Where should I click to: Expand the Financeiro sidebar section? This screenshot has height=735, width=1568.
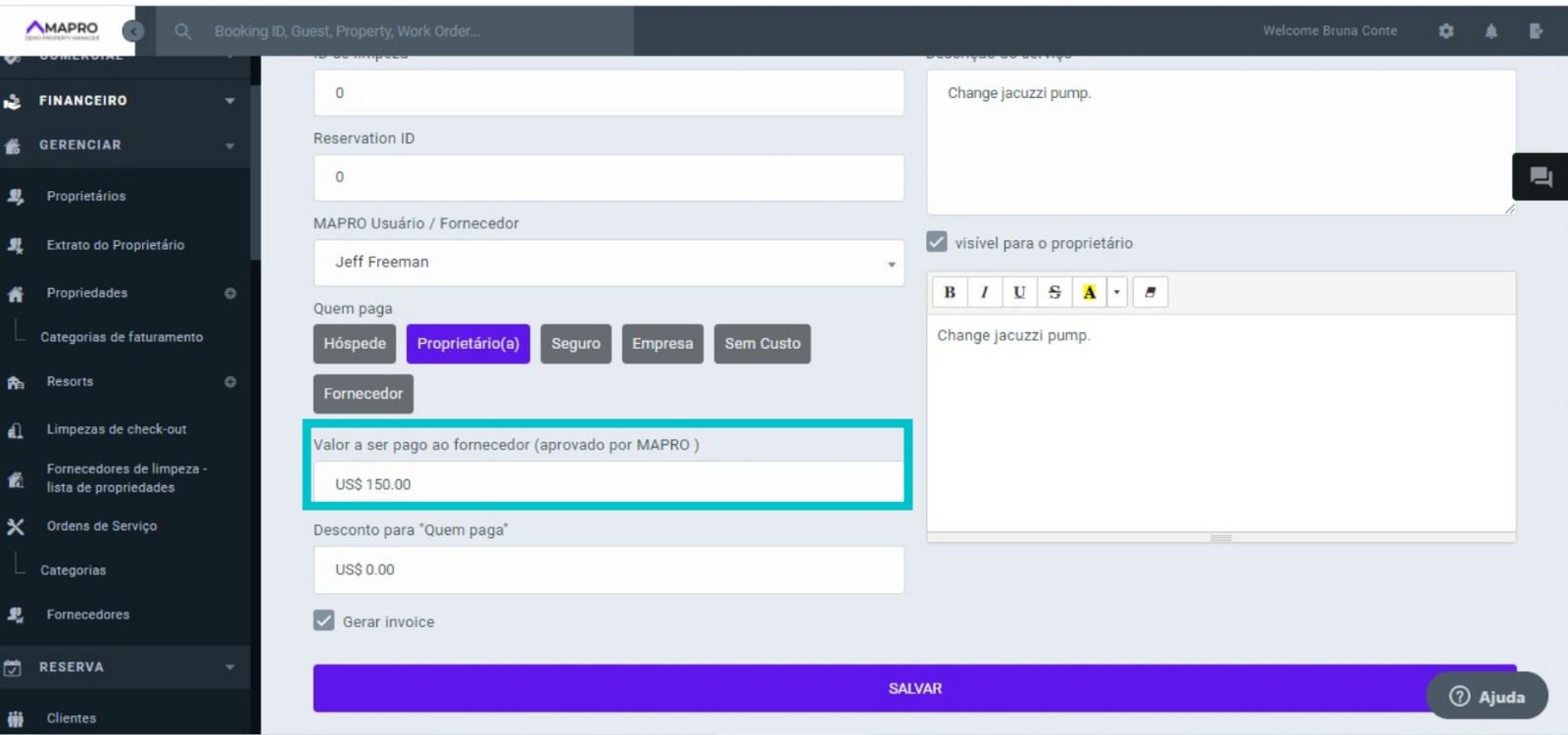coord(124,100)
